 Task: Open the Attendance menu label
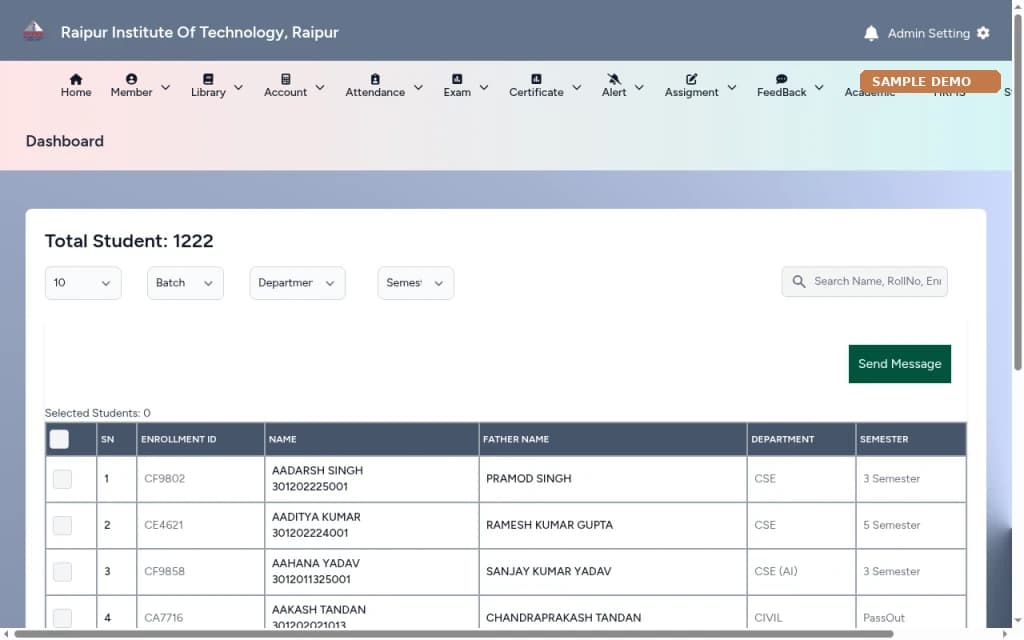pos(375,93)
